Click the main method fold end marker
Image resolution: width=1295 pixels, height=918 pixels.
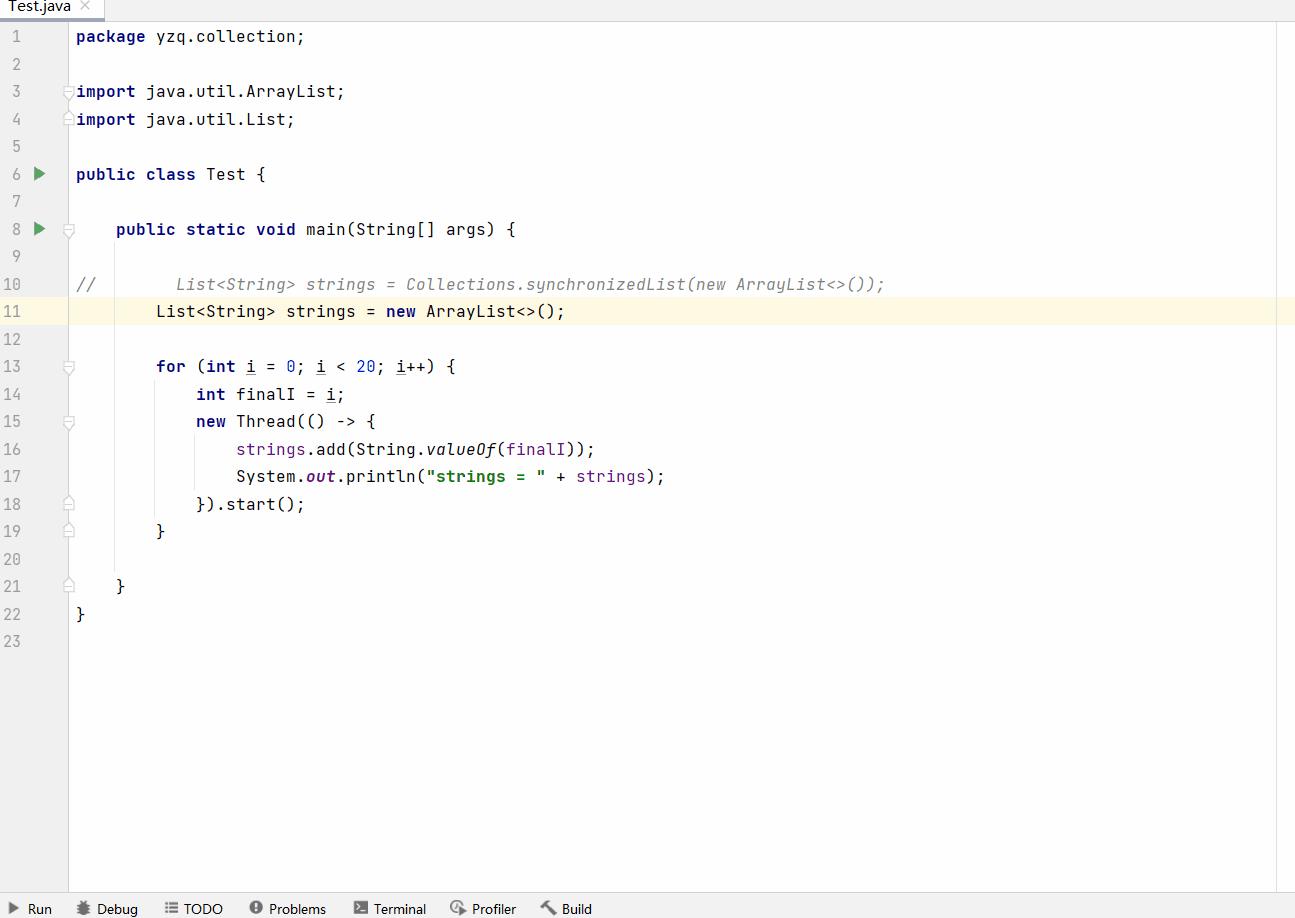[x=68, y=585]
